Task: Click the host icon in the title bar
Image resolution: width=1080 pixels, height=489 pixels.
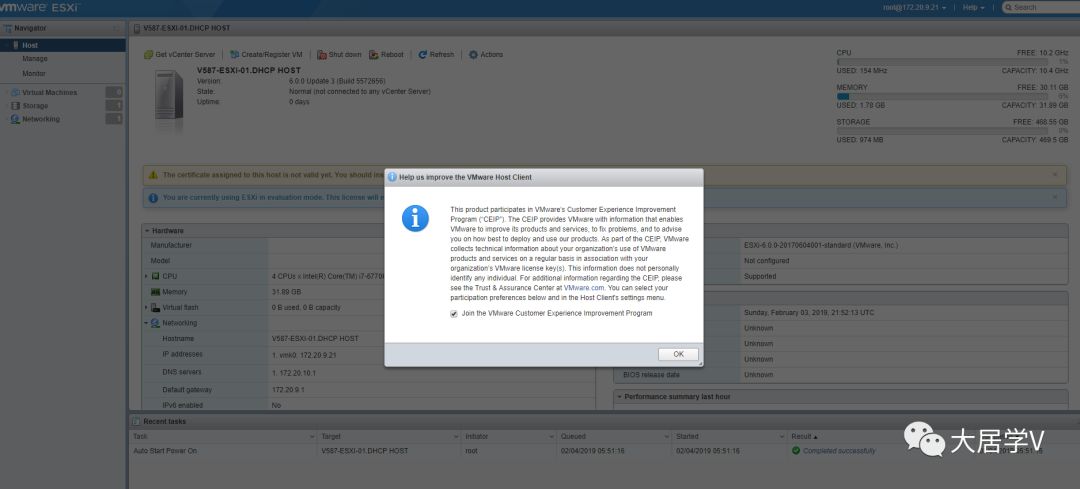Action: [137, 28]
